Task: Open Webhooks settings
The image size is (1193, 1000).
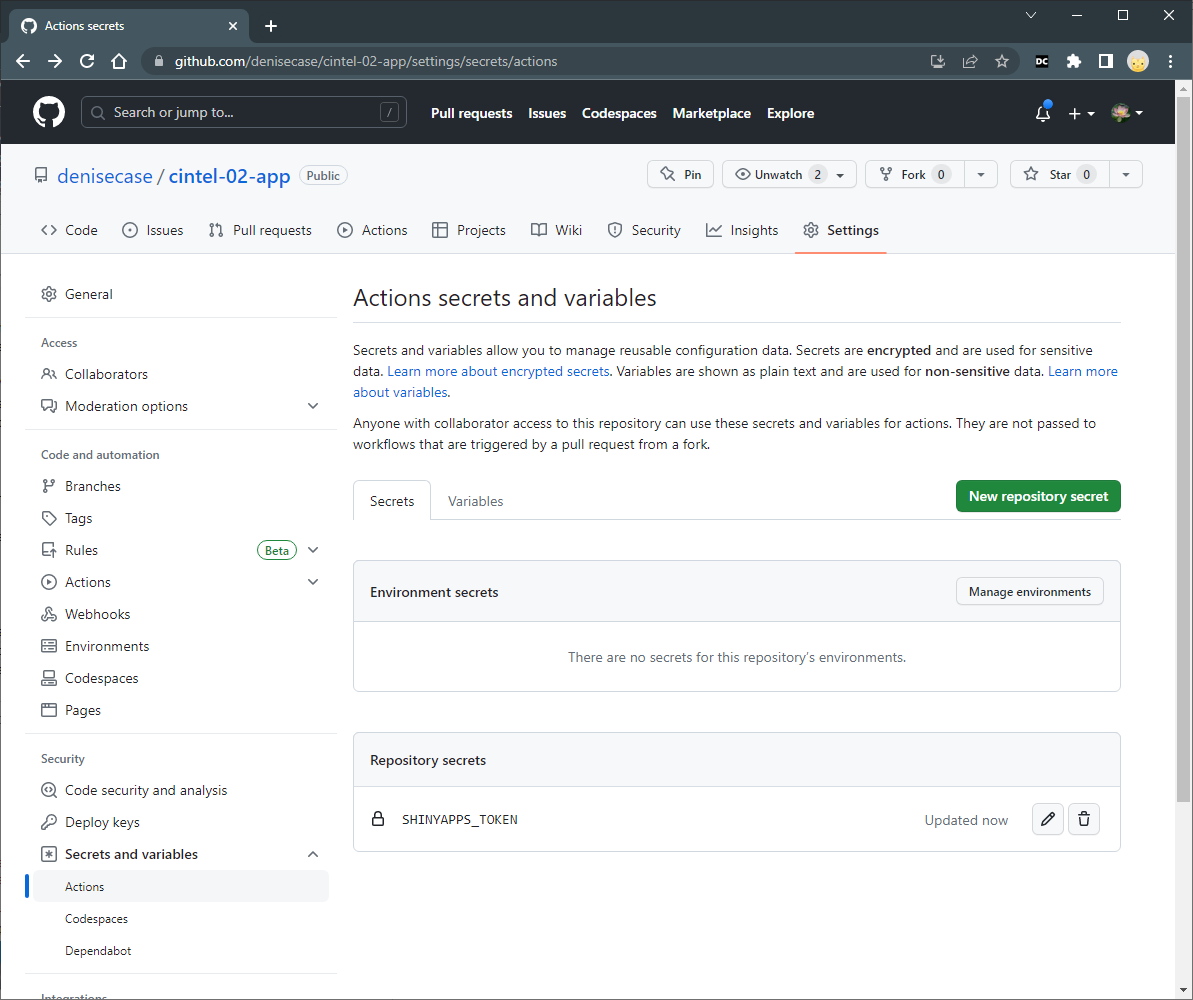Action: pos(181,613)
